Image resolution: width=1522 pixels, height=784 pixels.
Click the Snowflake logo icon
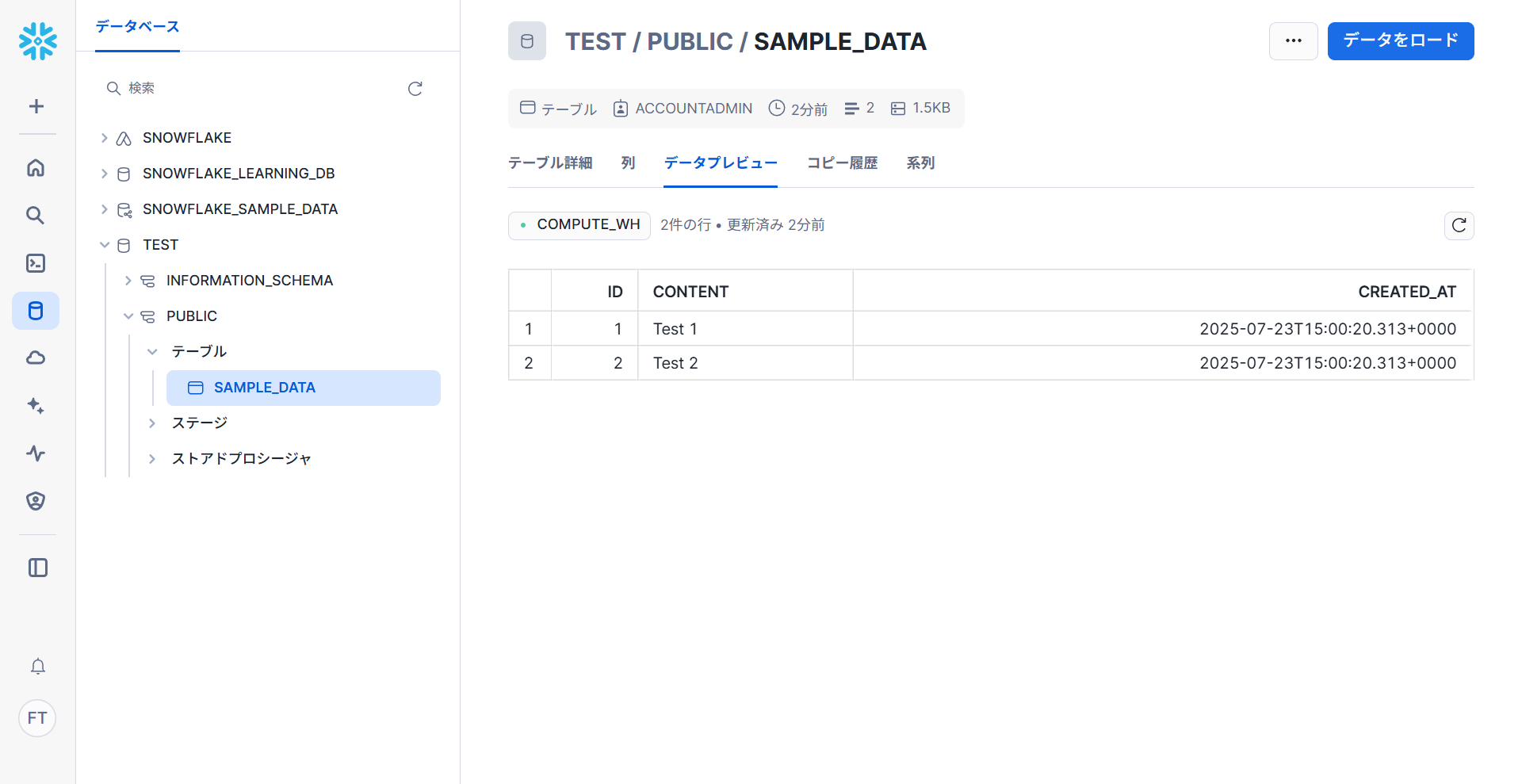[37, 41]
